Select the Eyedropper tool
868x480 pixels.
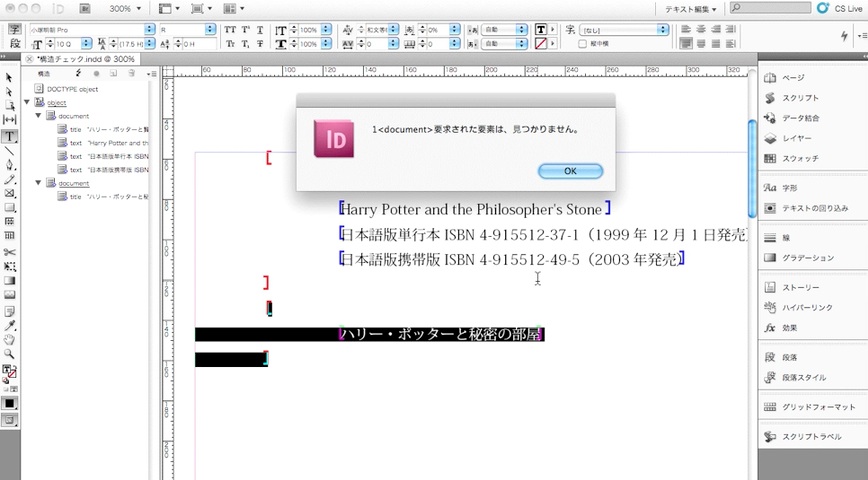pos(9,326)
